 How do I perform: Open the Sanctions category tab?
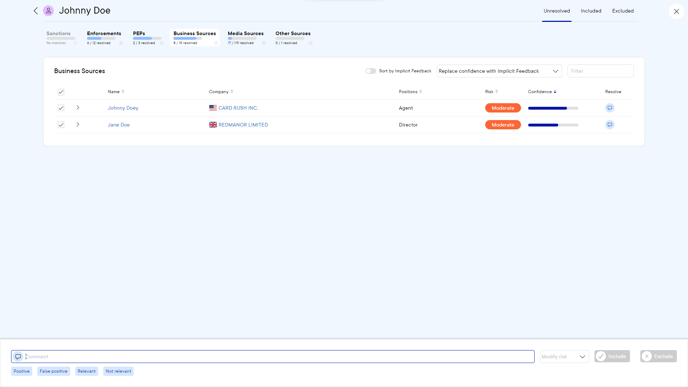[x=61, y=38]
